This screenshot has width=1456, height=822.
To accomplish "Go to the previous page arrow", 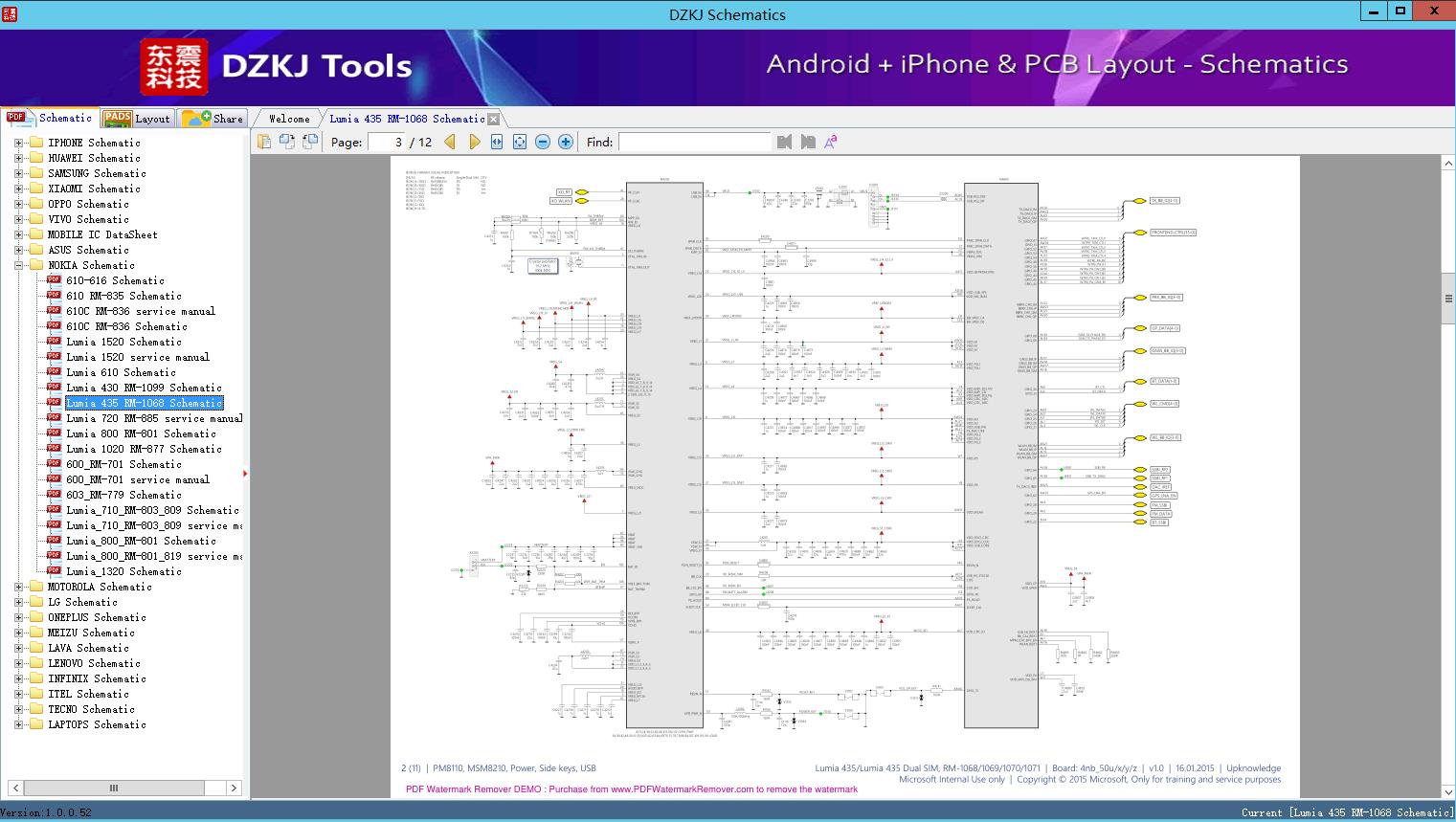I will point(451,142).
